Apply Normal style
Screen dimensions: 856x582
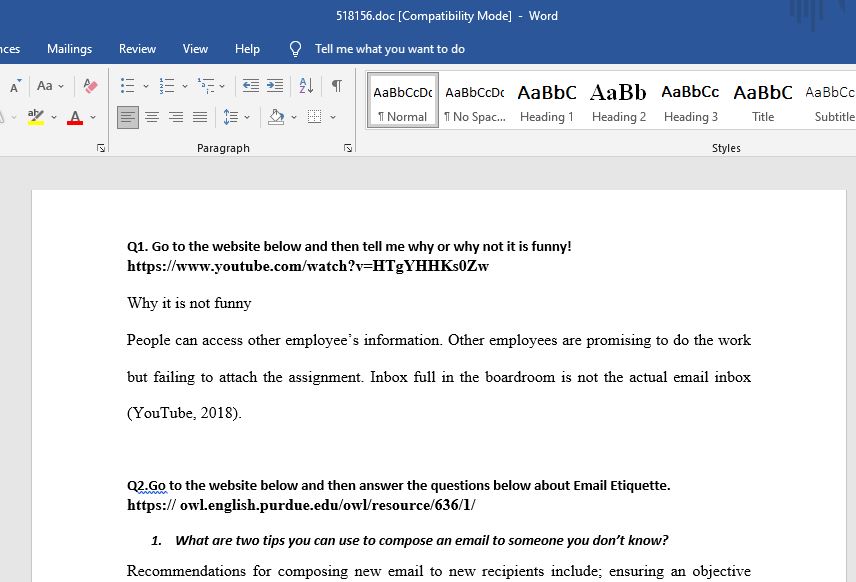tap(403, 100)
